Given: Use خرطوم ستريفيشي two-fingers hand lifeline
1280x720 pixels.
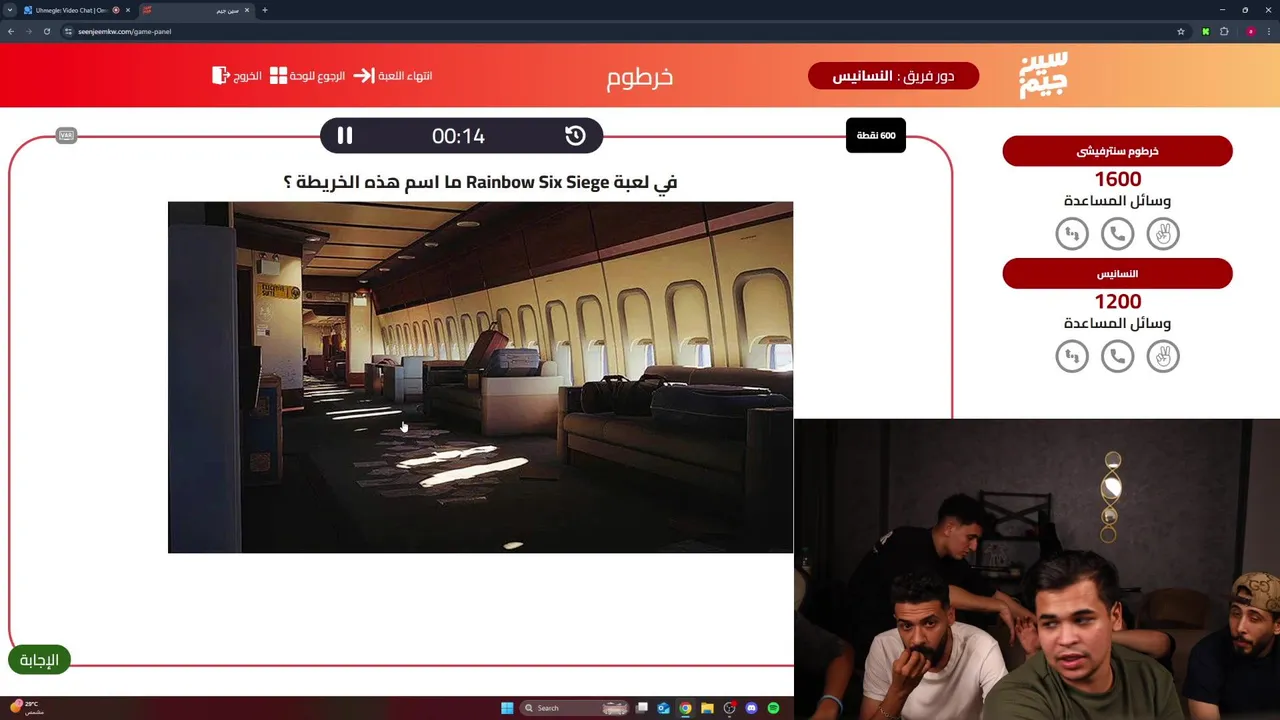Looking at the screenshot, I should pyautogui.click(x=1163, y=234).
